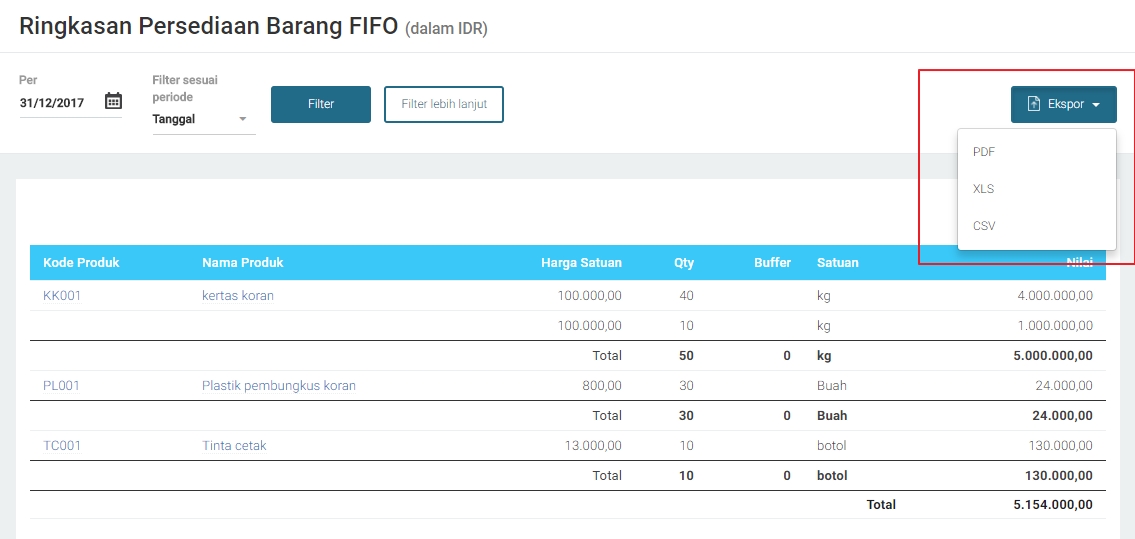Screen dimensions: 1135x539
Task: Open the calendar date picker icon
Action: pyautogui.click(x=113, y=101)
